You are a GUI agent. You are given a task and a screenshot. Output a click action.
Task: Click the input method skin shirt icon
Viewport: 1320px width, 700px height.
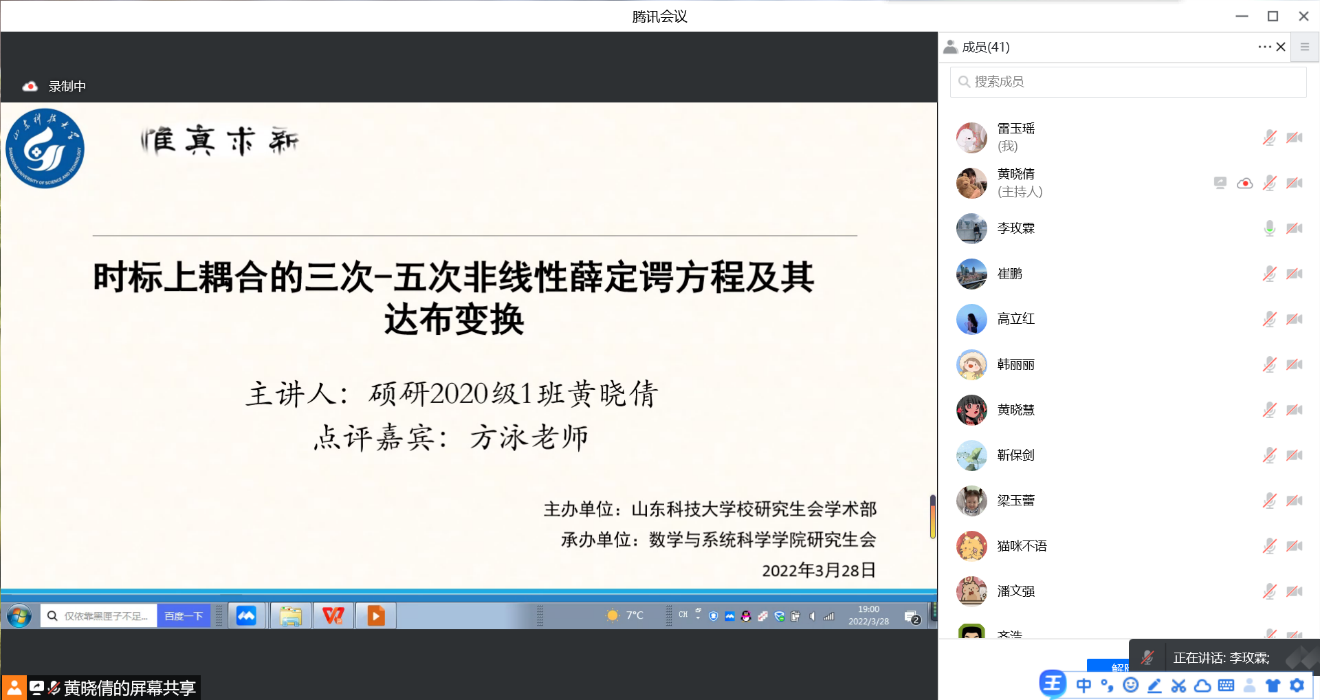tap(1273, 686)
